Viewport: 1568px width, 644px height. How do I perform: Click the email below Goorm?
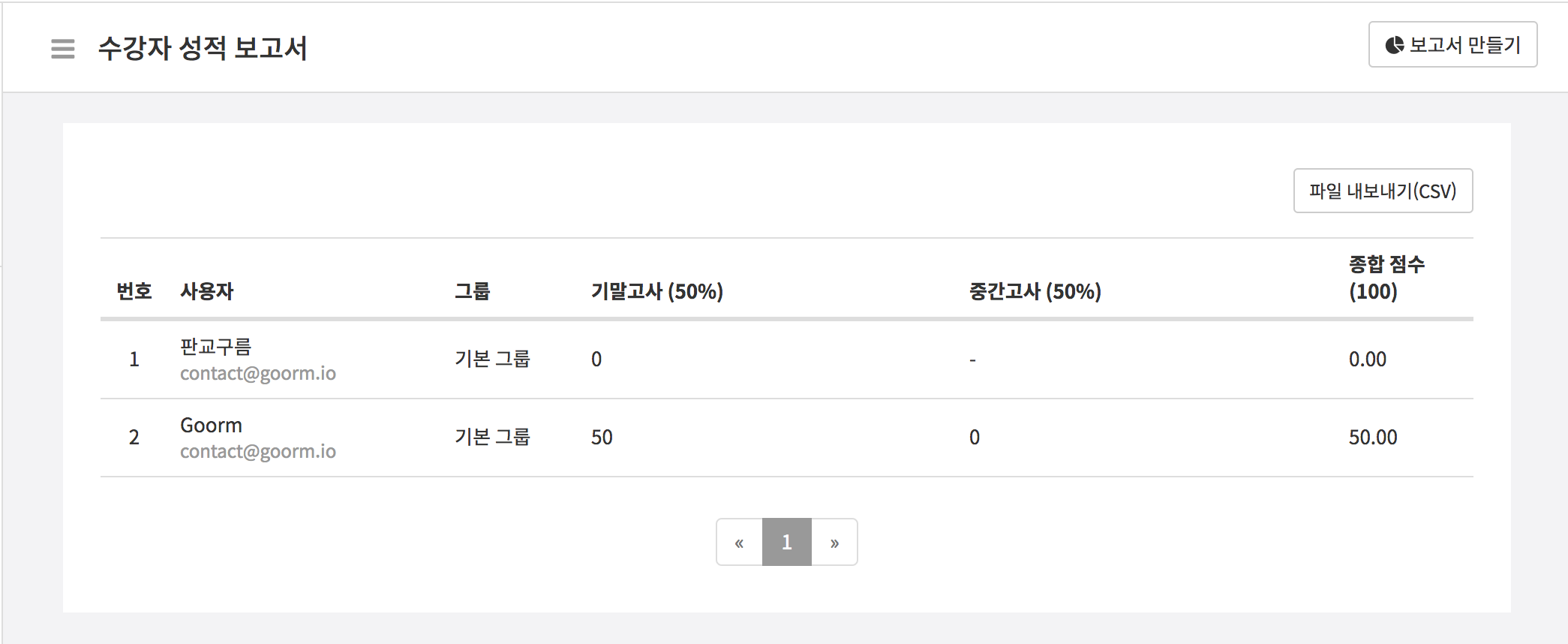[258, 452]
